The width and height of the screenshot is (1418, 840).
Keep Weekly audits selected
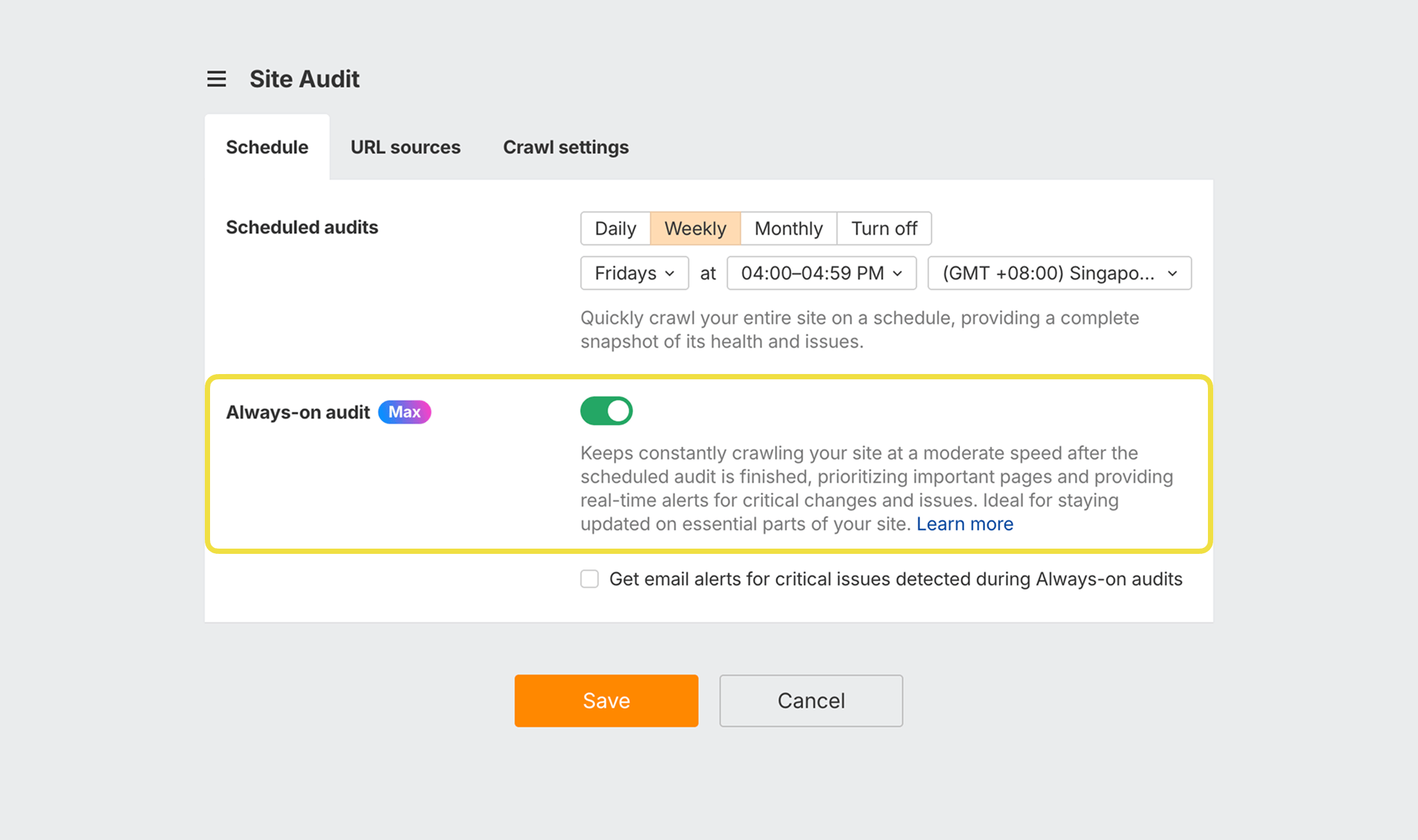[695, 228]
